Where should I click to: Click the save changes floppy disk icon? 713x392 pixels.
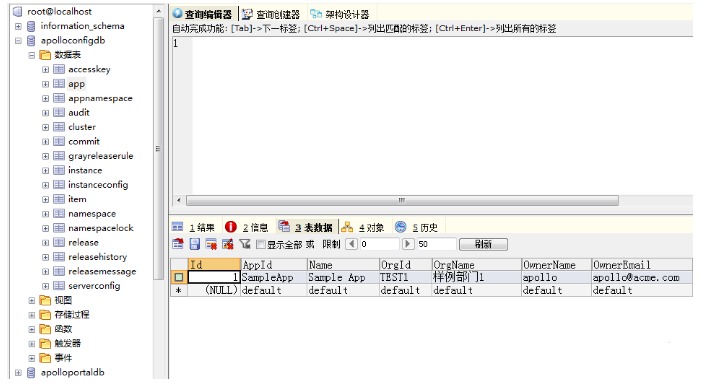pyautogui.click(x=195, y=244)
